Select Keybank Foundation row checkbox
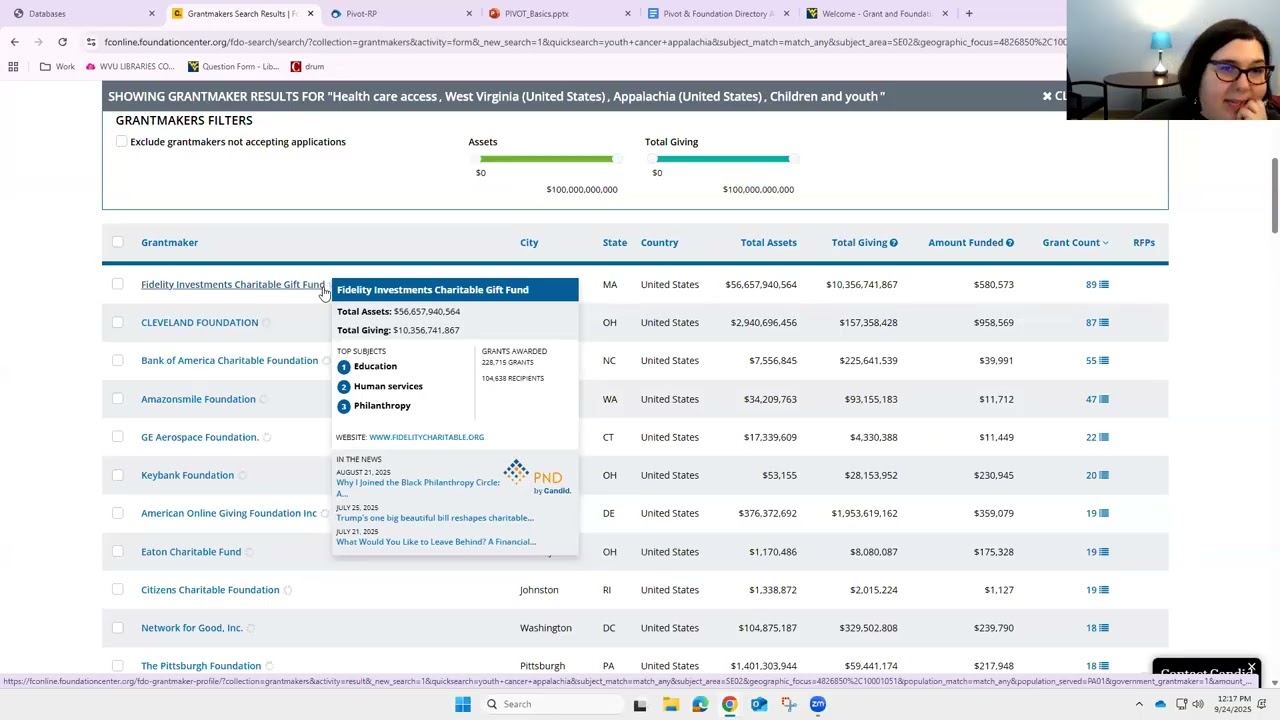Viewport: 1280px width, 720px height. tap(117, 475)
